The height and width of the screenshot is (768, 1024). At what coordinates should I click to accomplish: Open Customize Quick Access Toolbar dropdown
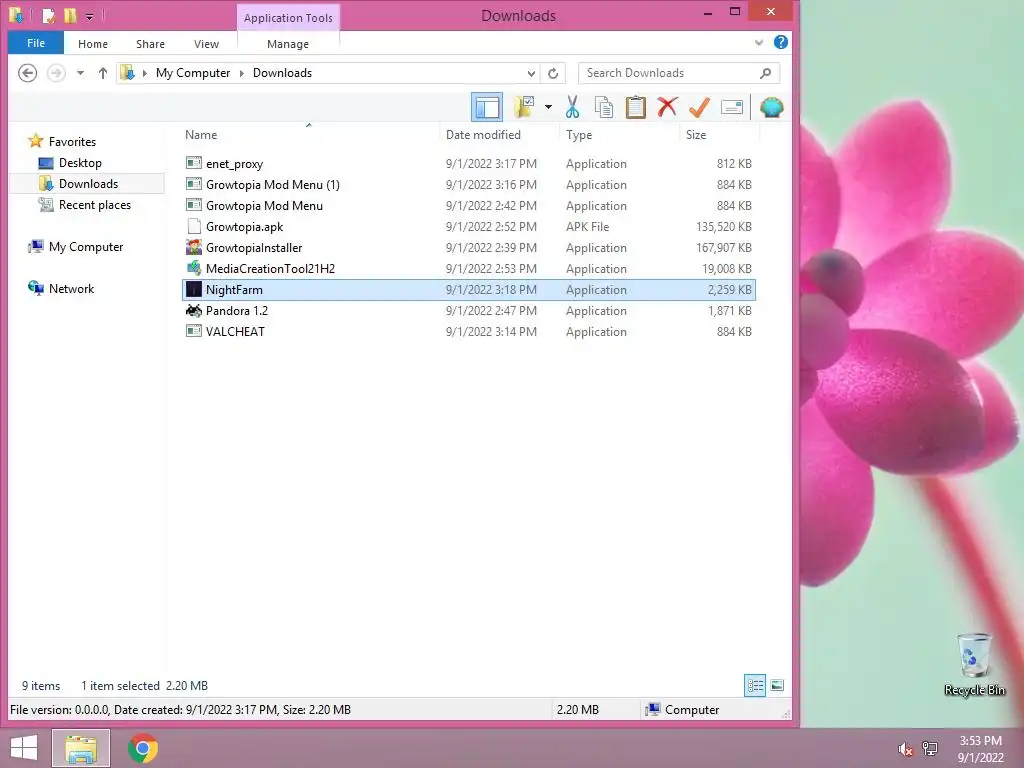89,16
